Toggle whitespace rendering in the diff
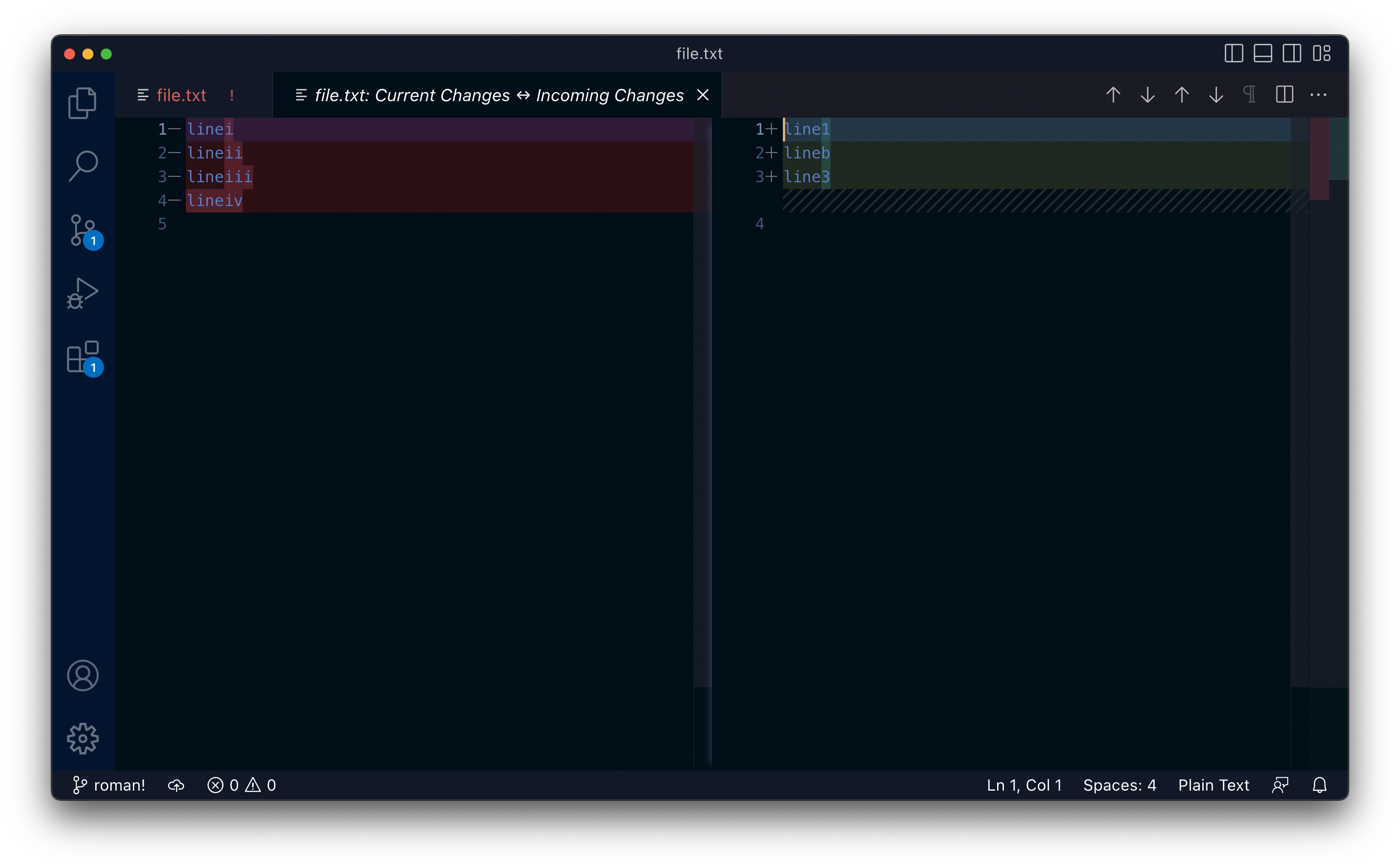Screen dimensions: 1400x868 [x=1250, y=95]
